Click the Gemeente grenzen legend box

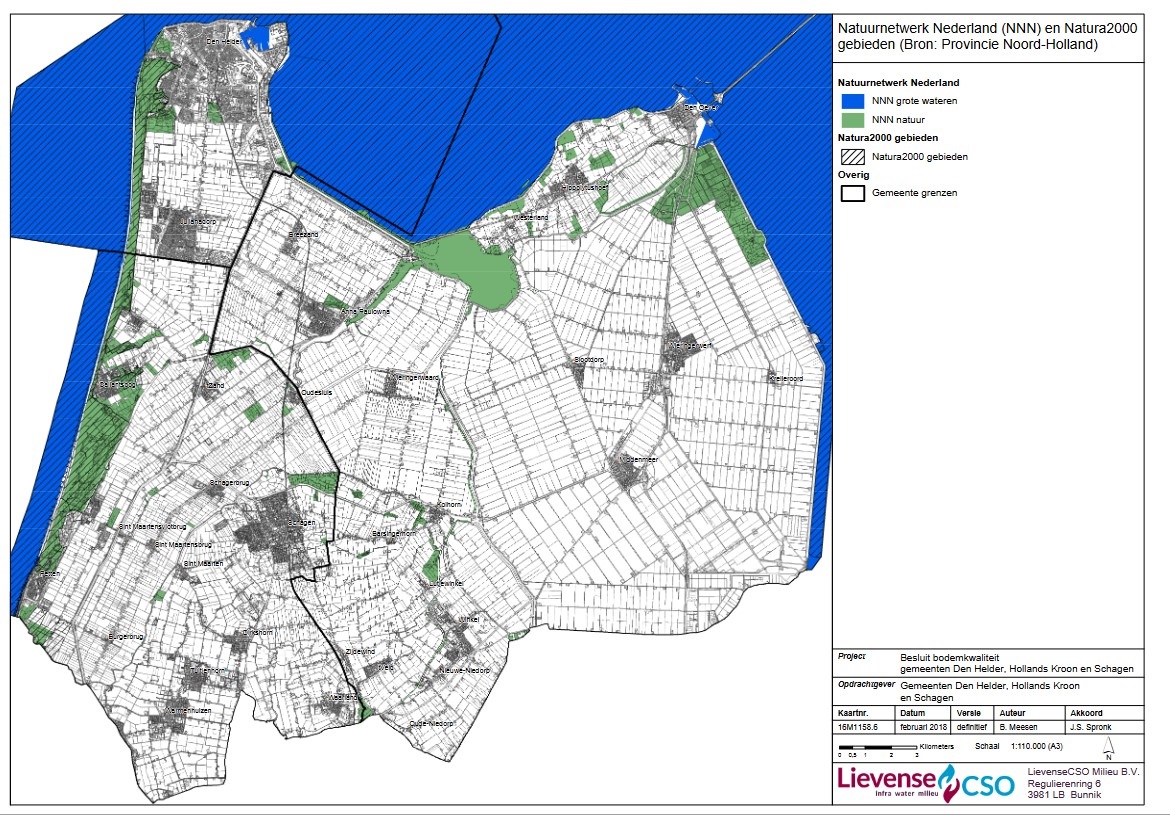854,193
